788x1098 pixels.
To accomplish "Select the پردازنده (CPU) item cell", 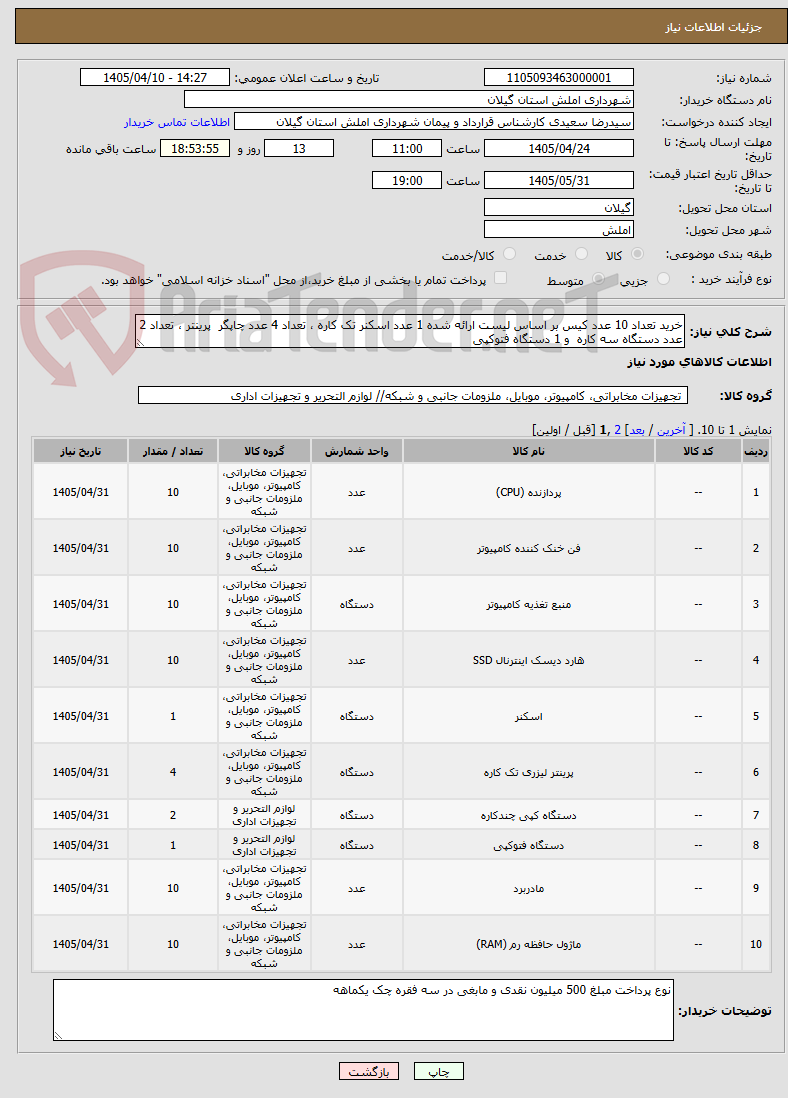I will [x=529, y=492].
